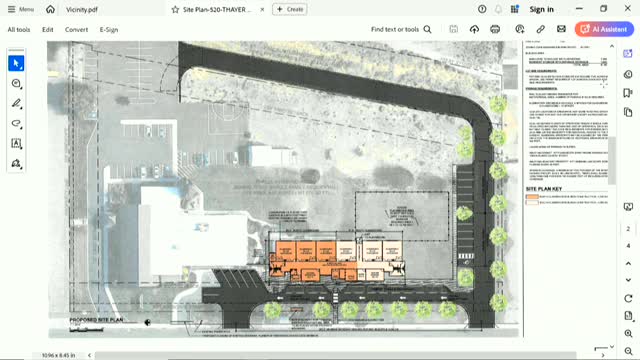640x360 pixels.
Task: Rotate the page view
Action: (628, 298)
